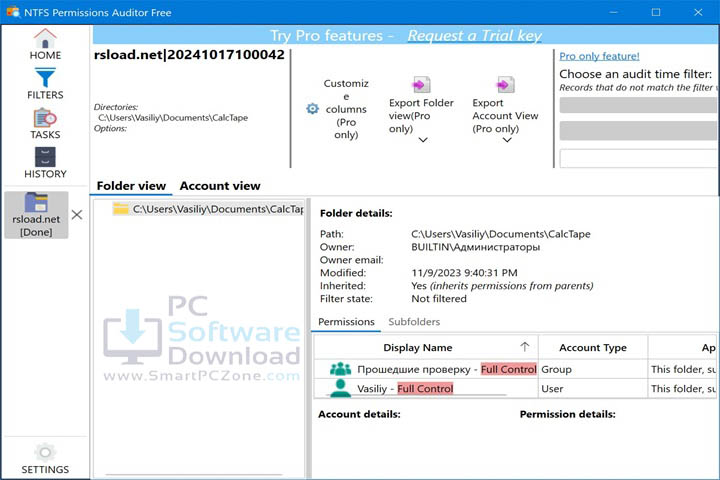Select the Прошедшие проверку group row
This screenshot has width=720, height=480.
[x=515, y=369]
